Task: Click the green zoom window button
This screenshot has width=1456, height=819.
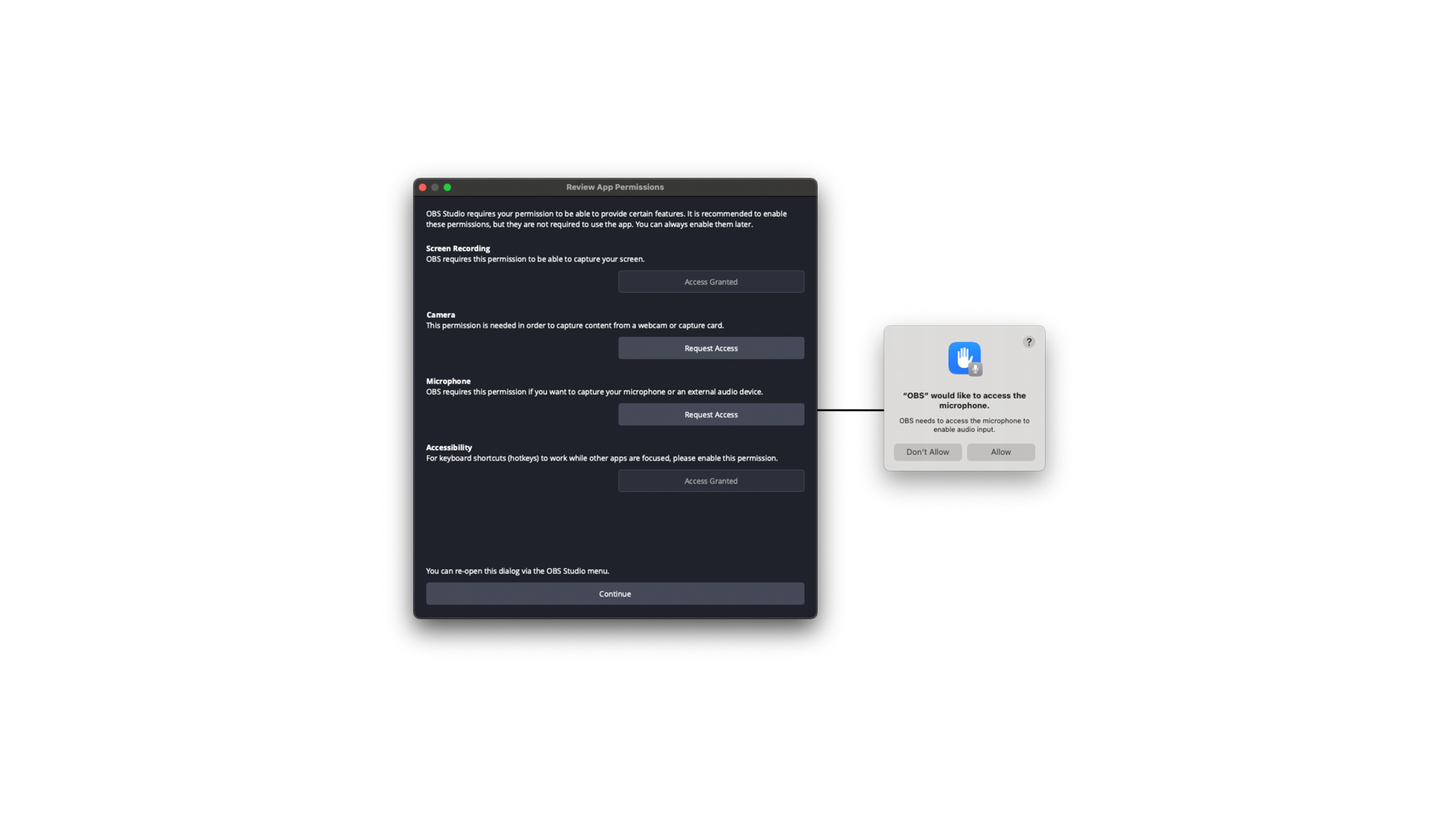Action: (x=447, y=187)
